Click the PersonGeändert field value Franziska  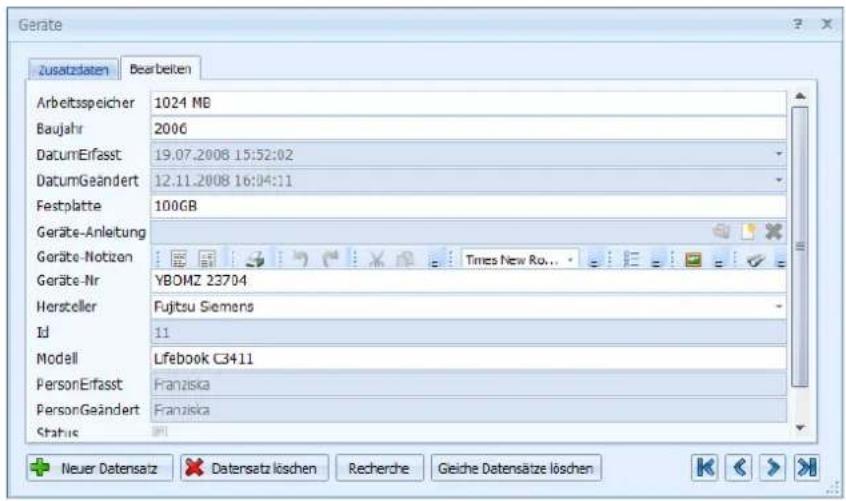coord(468,410)
